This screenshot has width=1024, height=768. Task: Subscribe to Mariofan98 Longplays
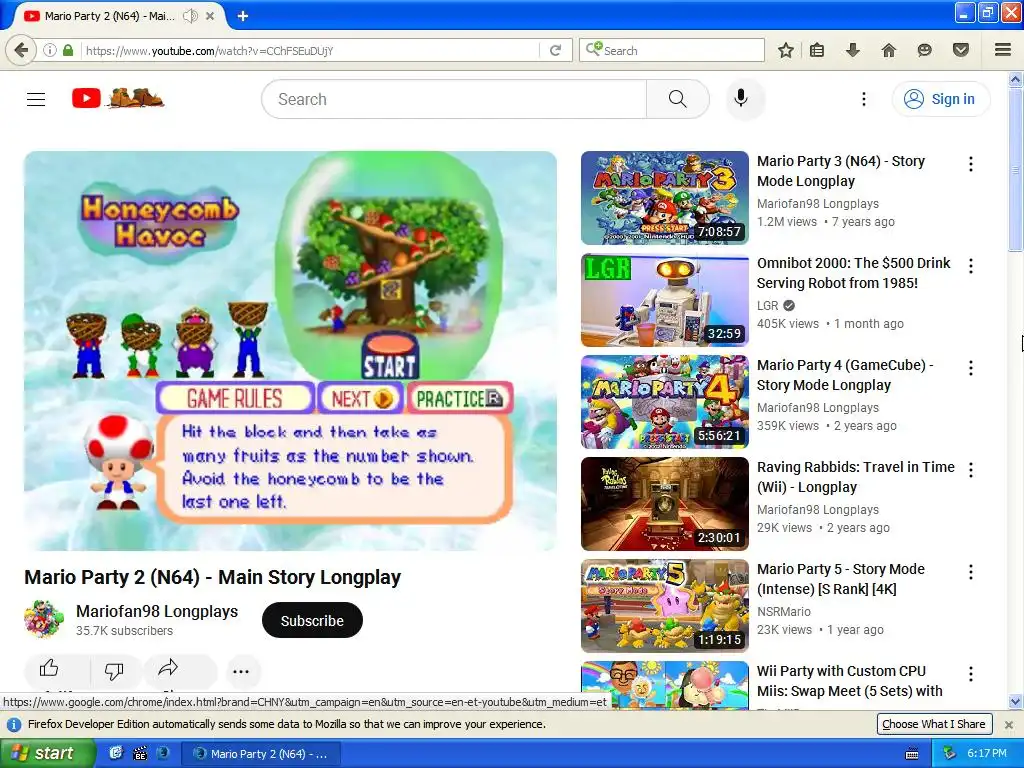tap(312, 620)
